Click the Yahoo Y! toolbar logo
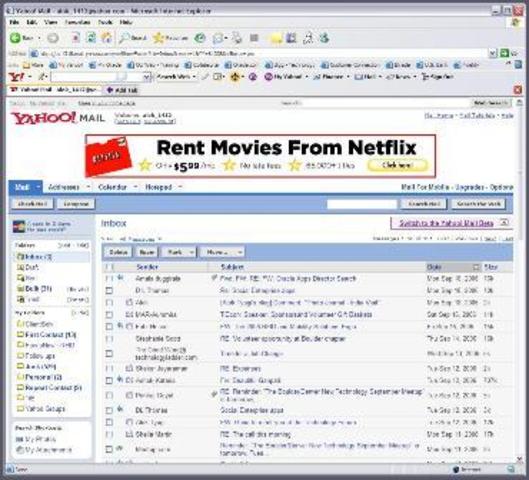Image resolution: width=529 pixels, height=480 pixels. point(16,77)
